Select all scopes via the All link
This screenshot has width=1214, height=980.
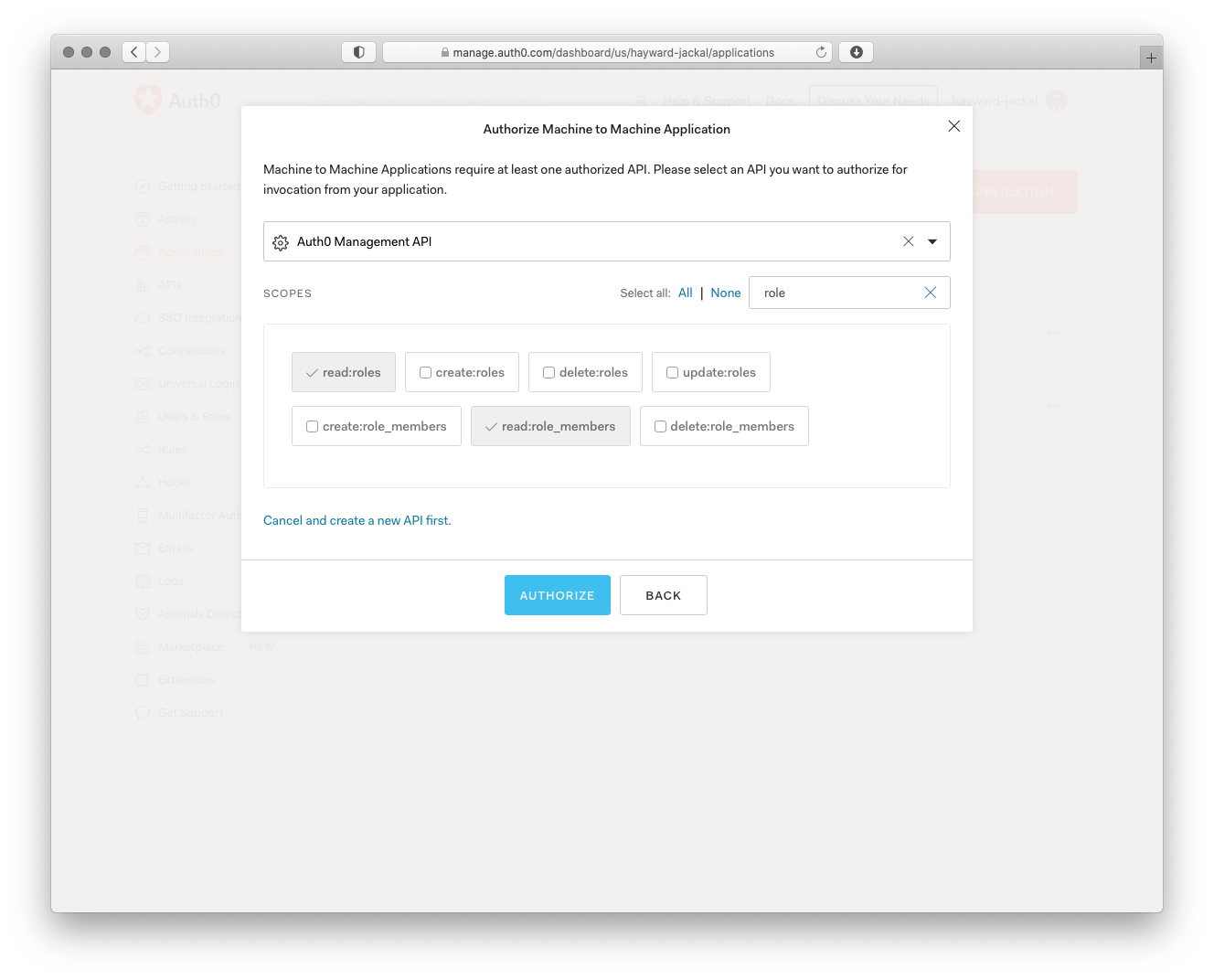[x=686, y=293]
